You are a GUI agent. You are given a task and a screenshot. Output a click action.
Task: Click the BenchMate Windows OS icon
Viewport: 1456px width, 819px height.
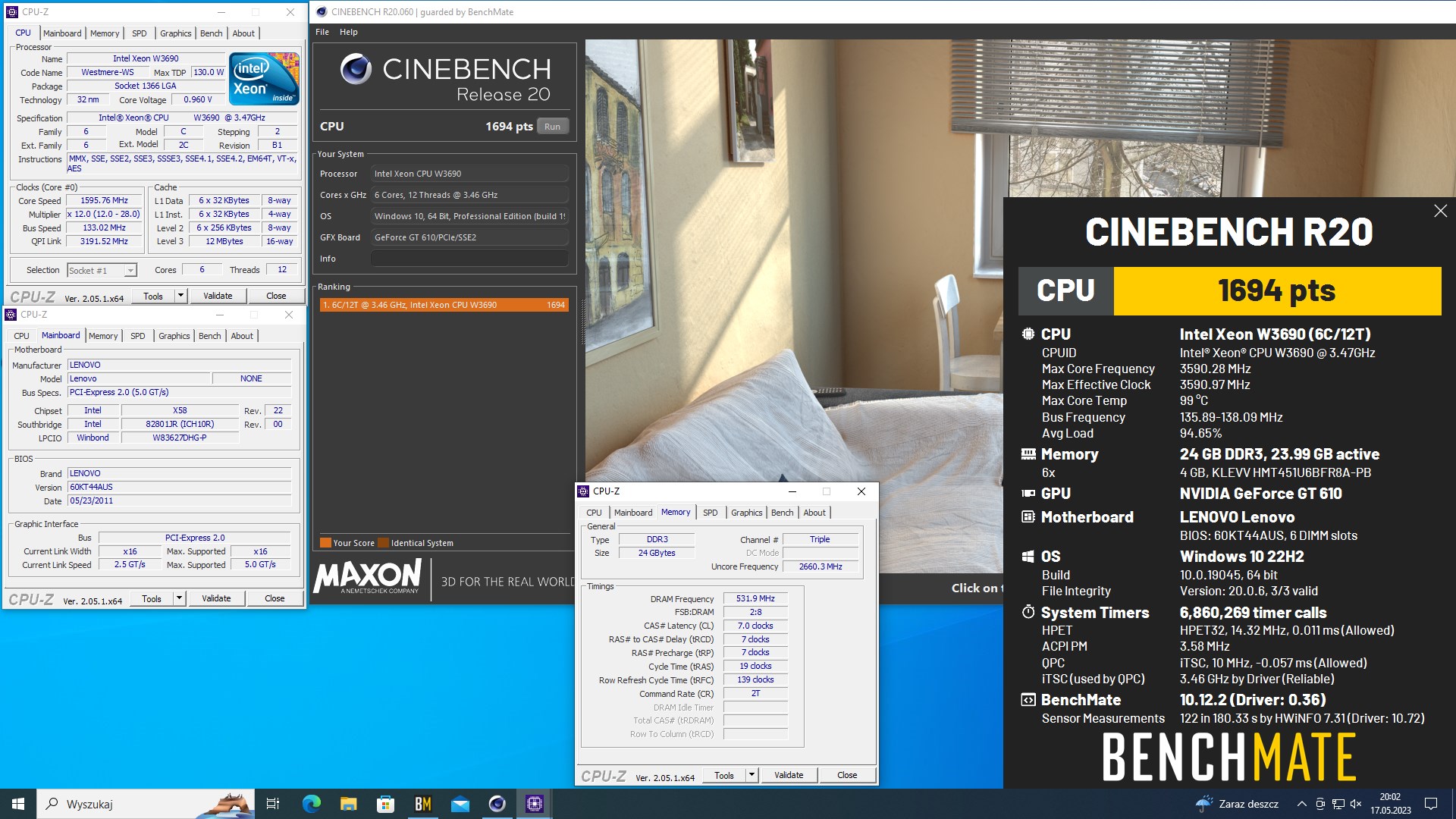pyautogui.click(x=1028, y=557)
